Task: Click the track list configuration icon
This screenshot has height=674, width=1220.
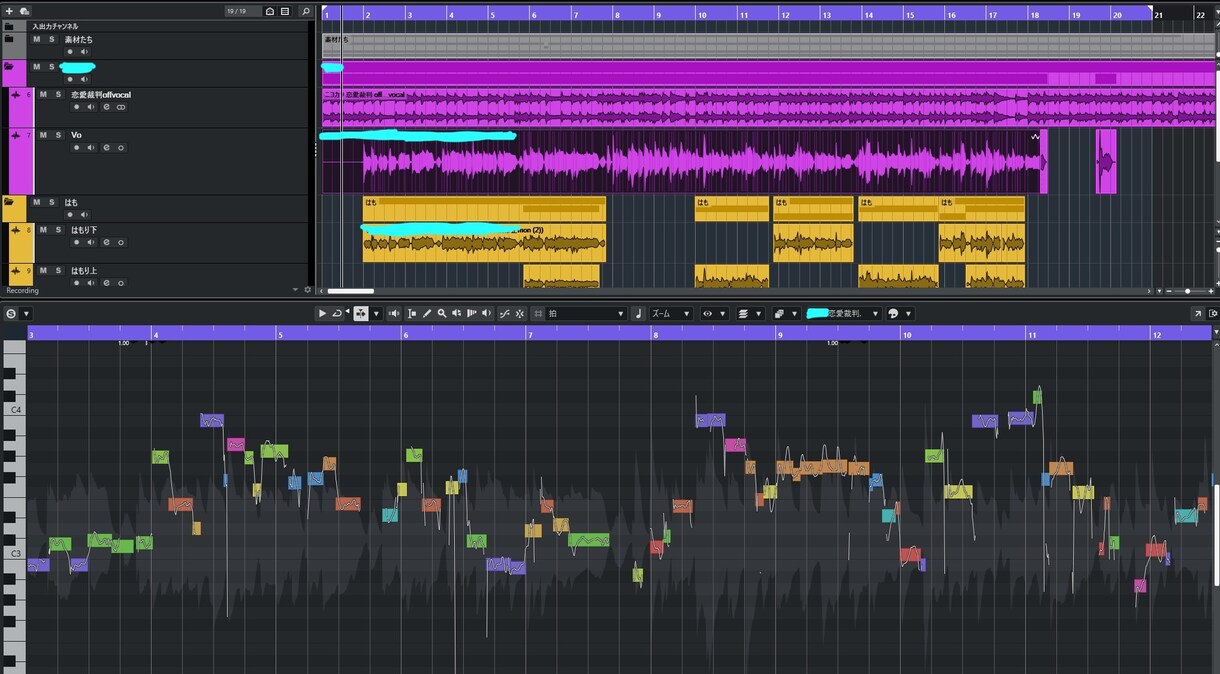Action: coord(285,11)
